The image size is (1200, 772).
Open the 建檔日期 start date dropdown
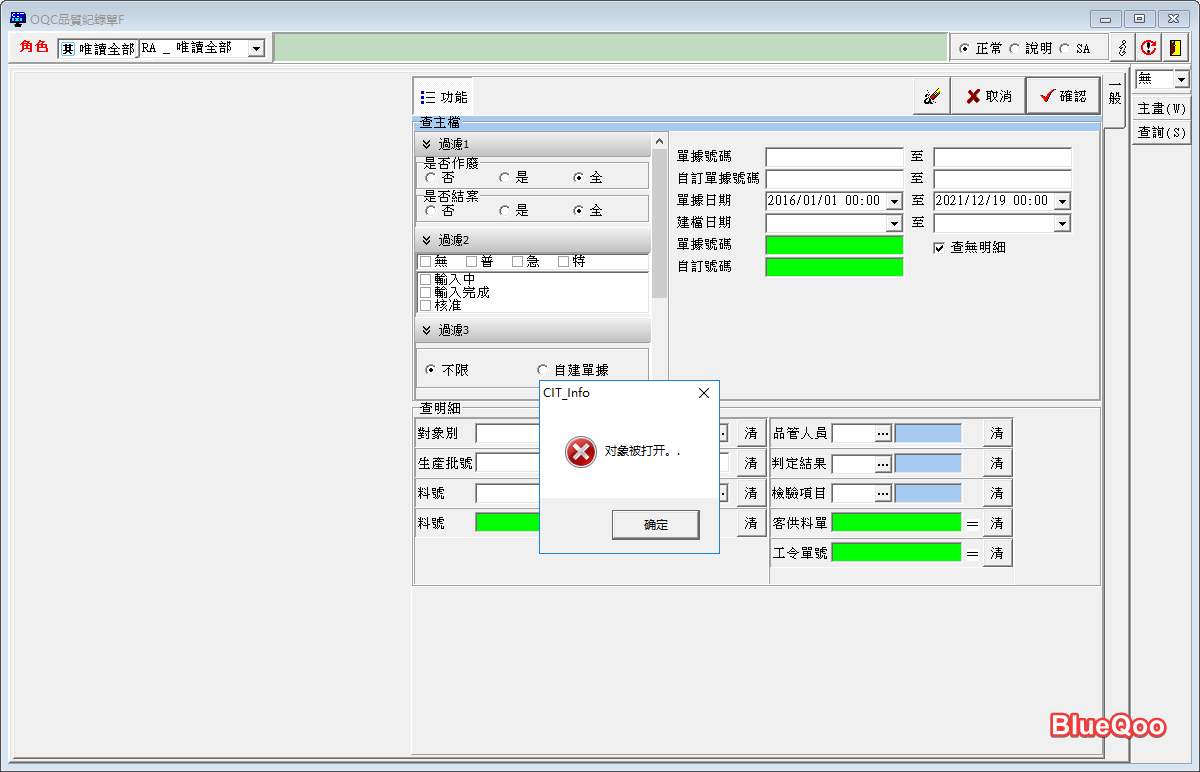click(x=894, y=223)
